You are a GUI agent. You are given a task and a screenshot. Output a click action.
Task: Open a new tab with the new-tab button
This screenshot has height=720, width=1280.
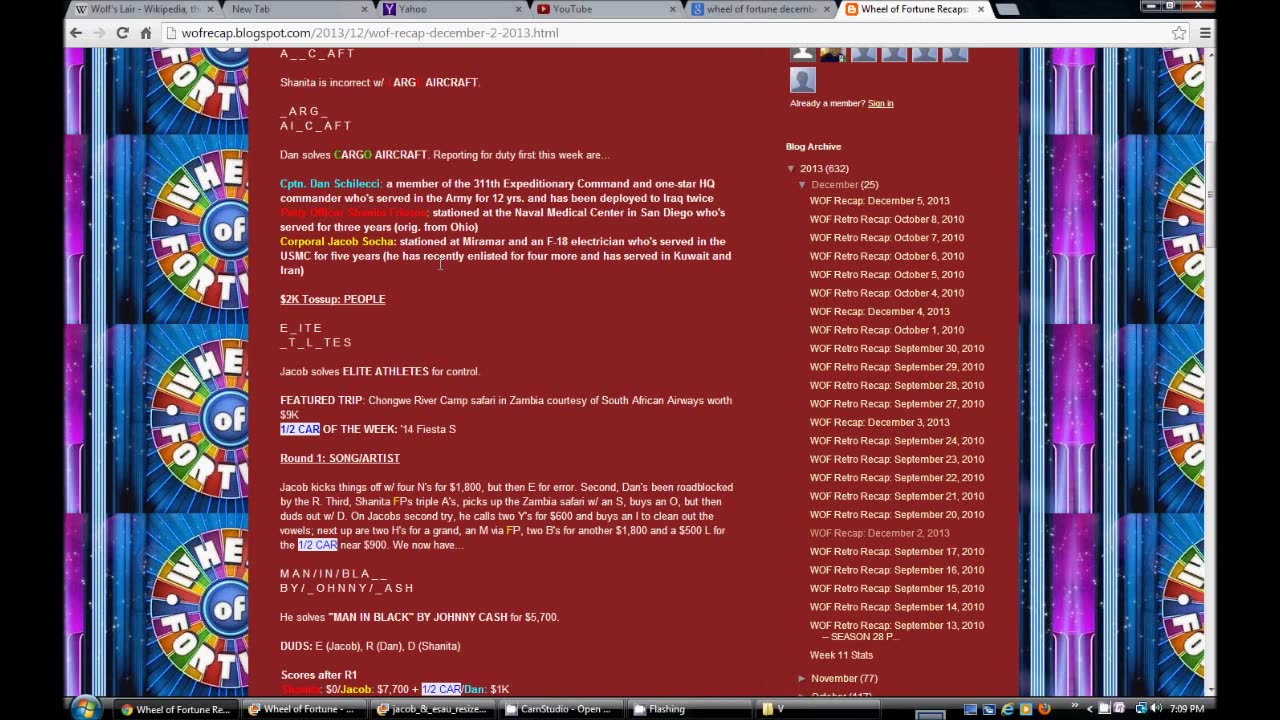point(1007,9)
